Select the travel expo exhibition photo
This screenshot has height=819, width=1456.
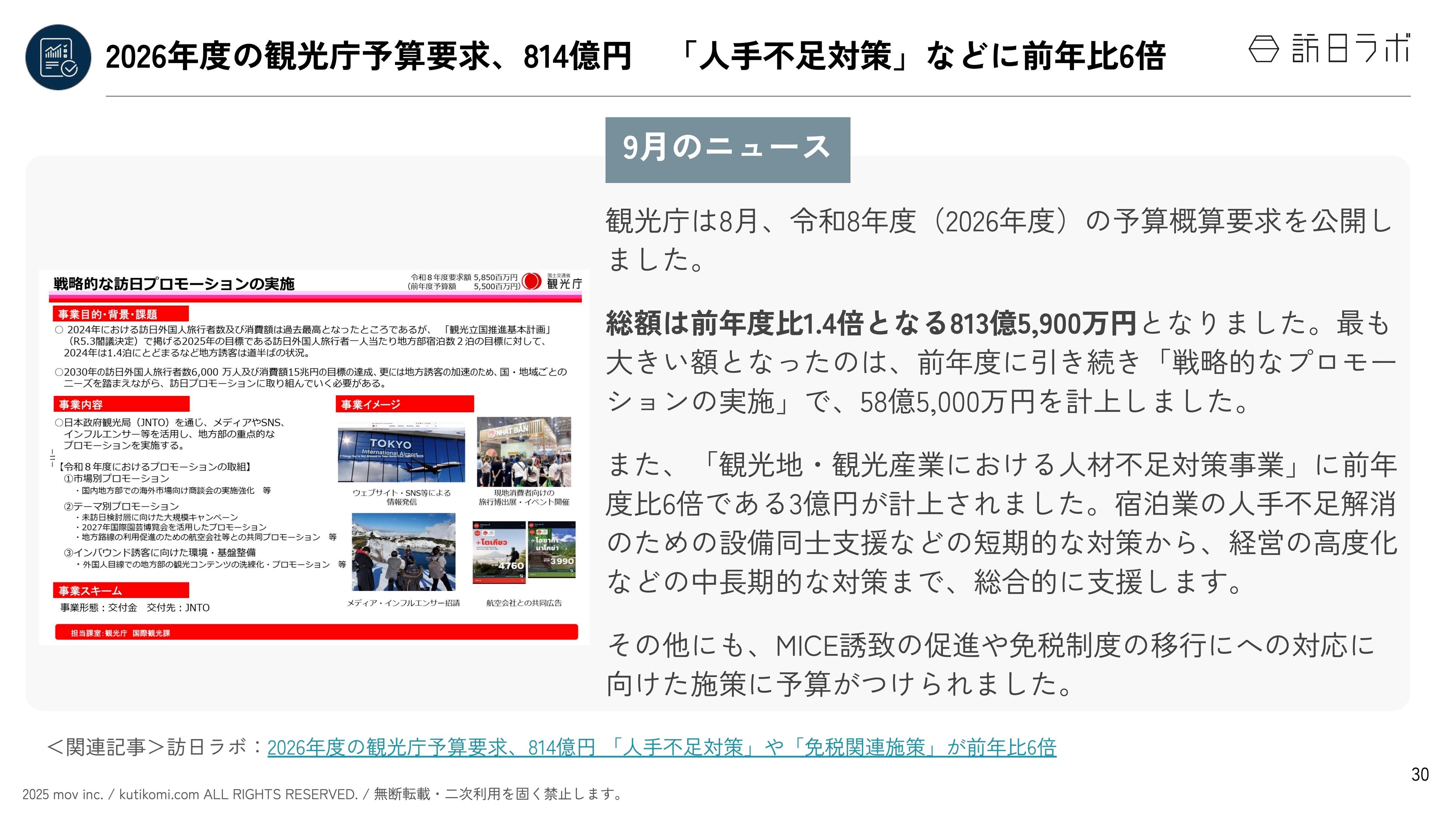(x=524, y=452)
